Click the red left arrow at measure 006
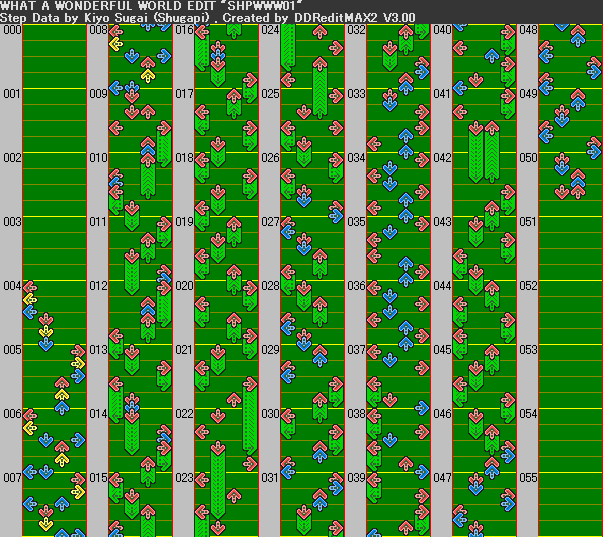The width and height of the screenshot is (603, 537). click(30, 415)
